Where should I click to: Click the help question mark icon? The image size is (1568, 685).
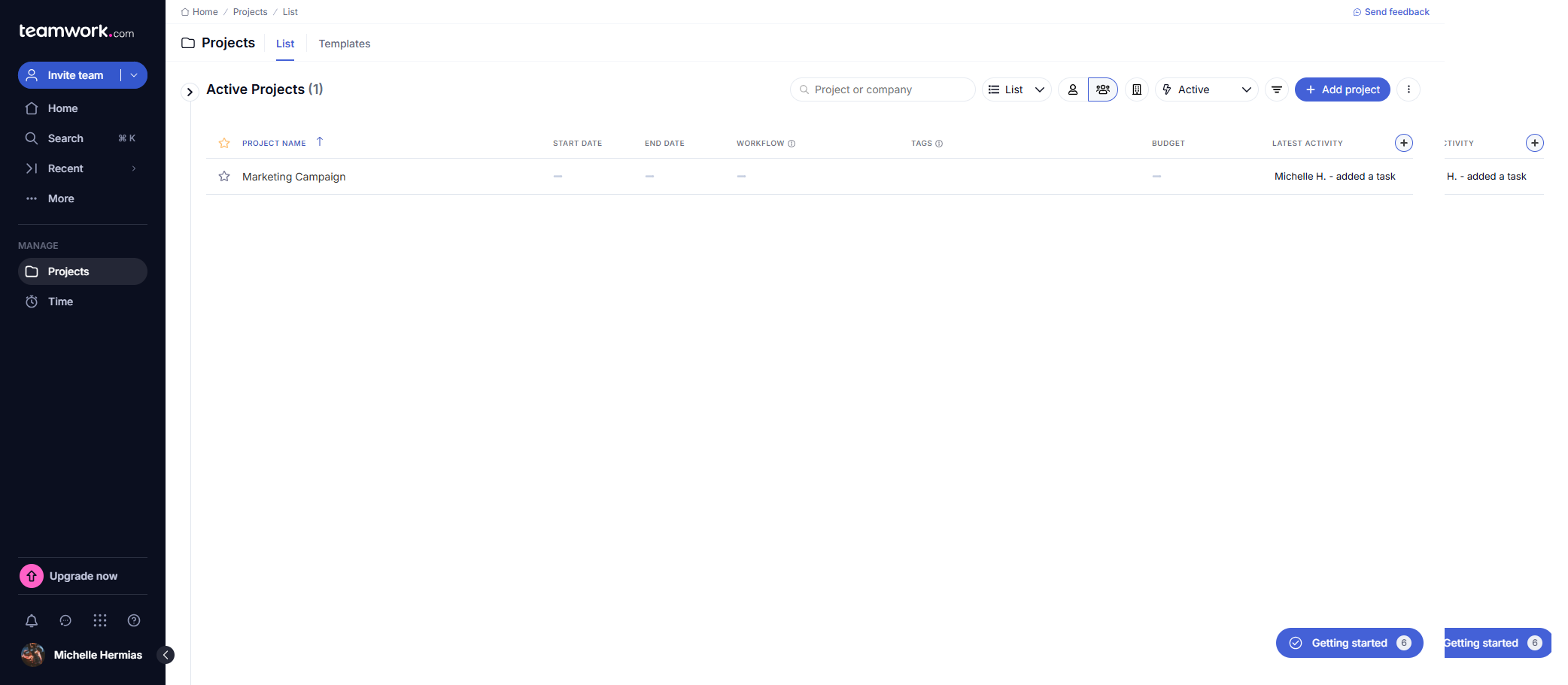pyautogui.click(x=134, y=620)
